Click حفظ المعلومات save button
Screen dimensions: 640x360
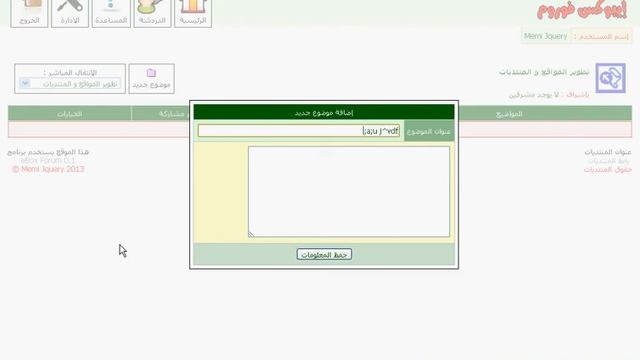point(324,255)
